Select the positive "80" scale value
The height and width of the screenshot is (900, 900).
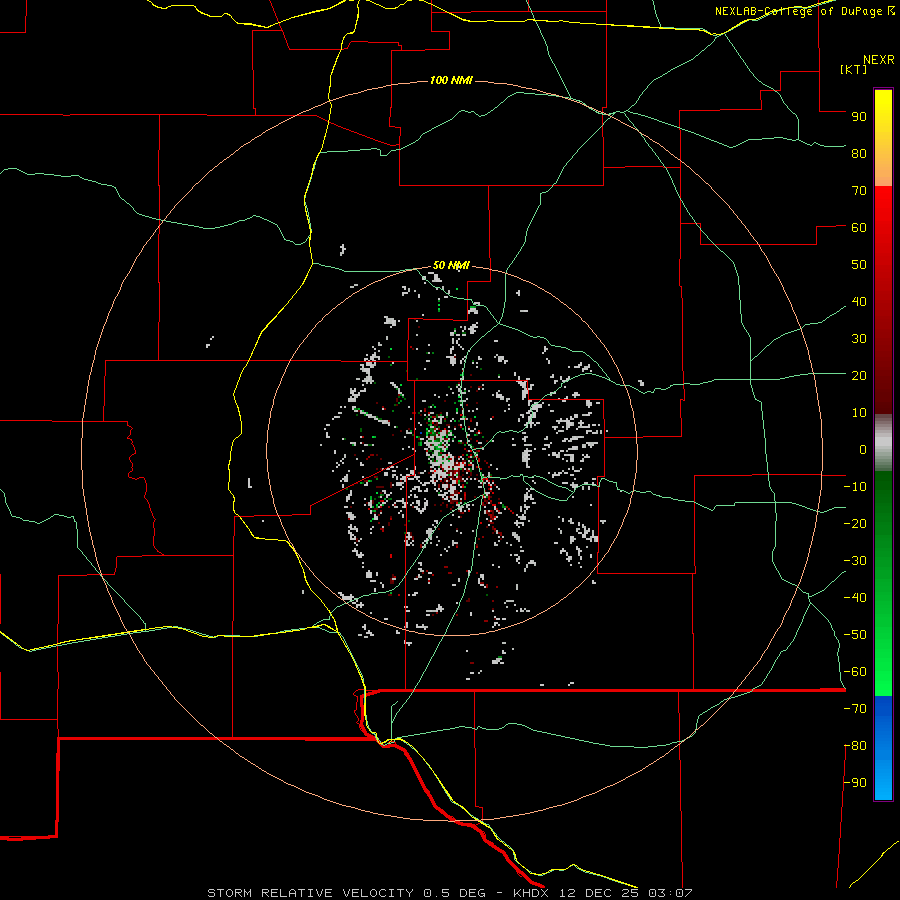(x=859, y=153)
